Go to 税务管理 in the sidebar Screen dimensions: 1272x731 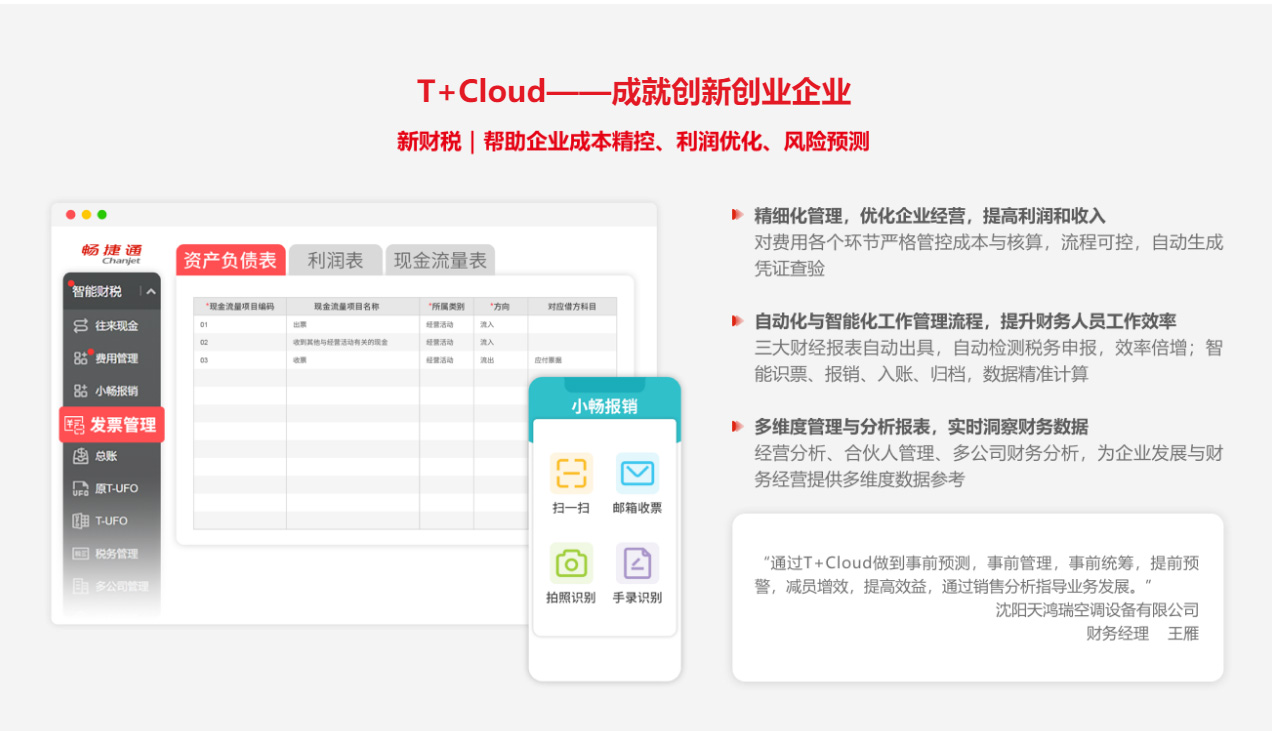[x=105, y=554]
